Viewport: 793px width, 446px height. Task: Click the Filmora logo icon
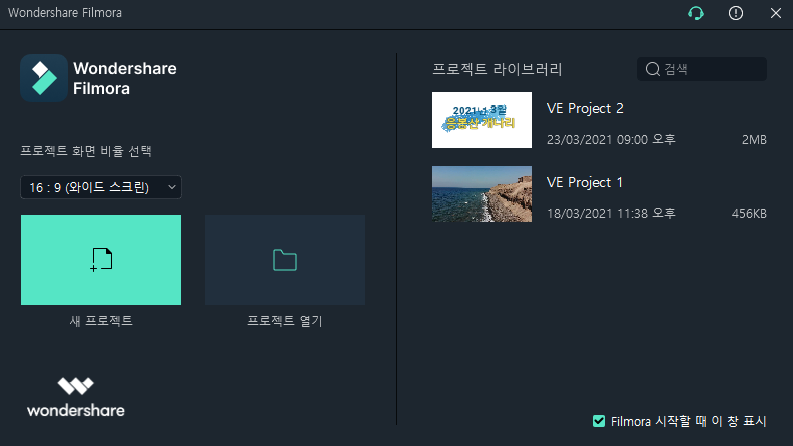click(44, 78)
